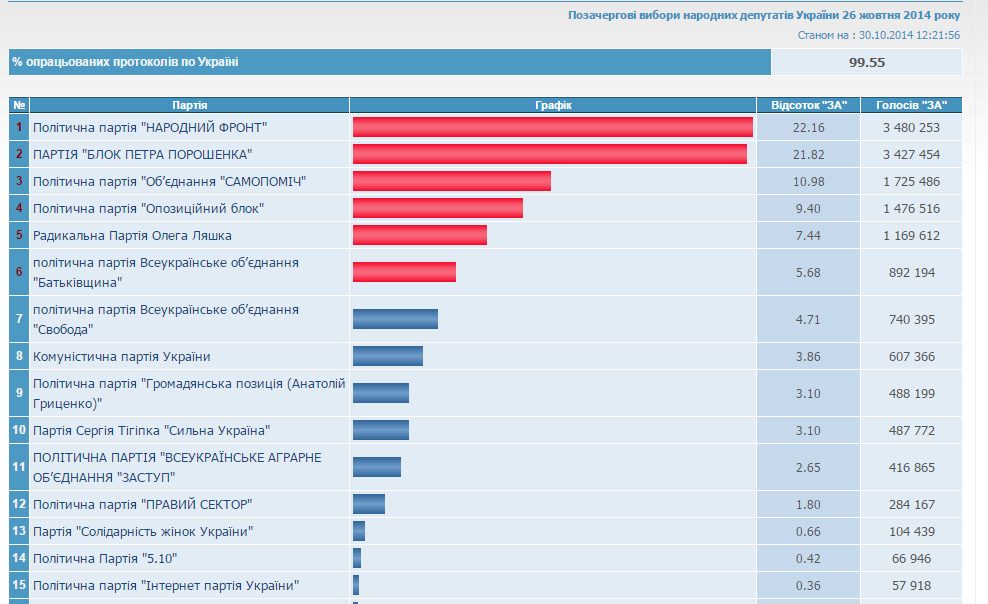Screen dimensions: 988x604
Task: Click the 'Відсоток "ЗА"' column header
Action: coord(808,105)
